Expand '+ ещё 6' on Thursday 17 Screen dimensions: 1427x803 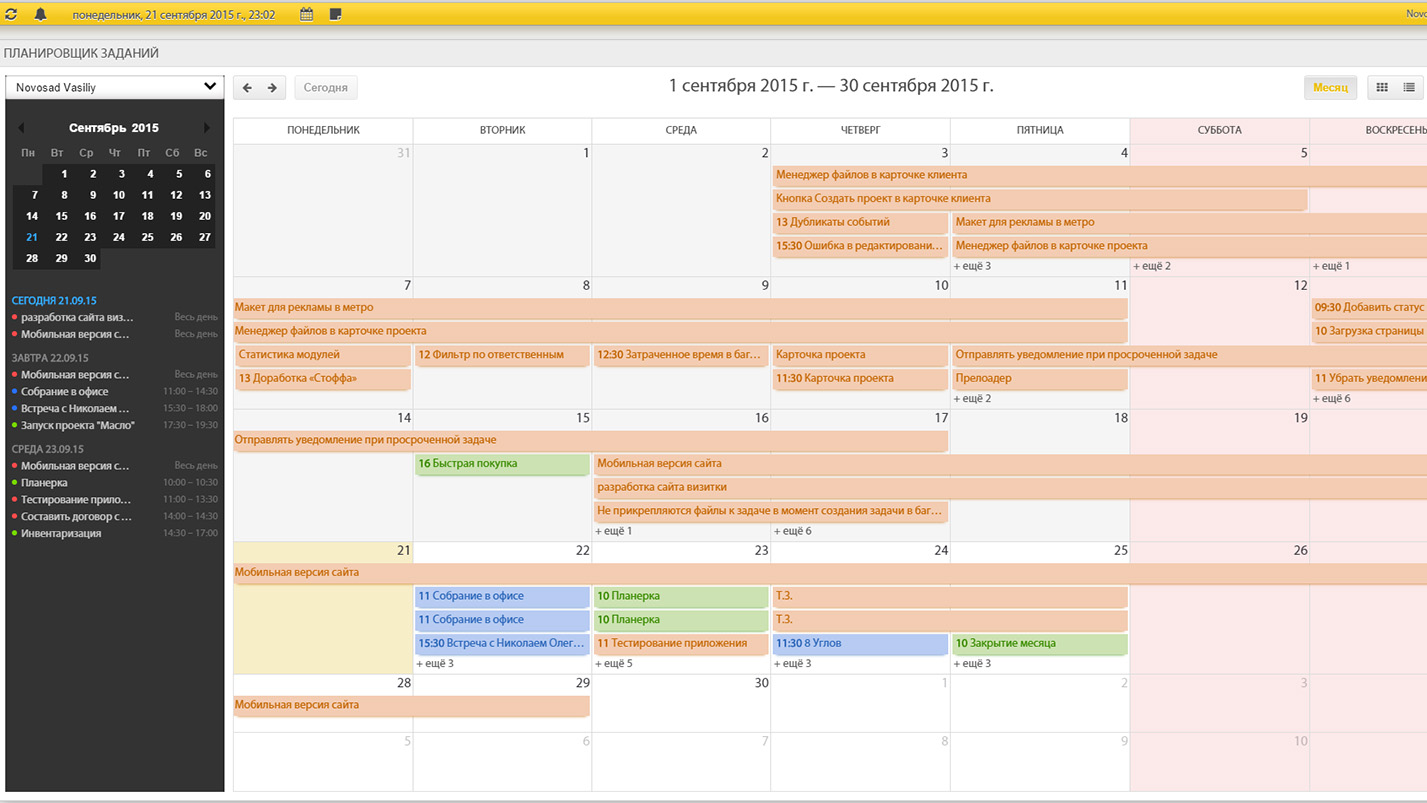(x=793, y=531)
